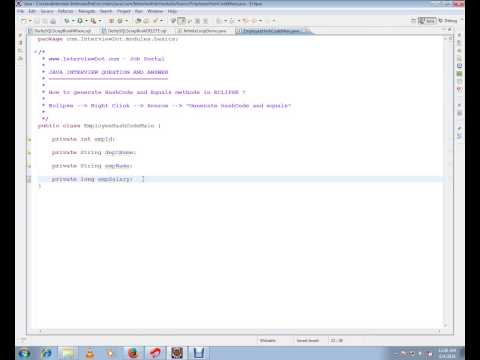
Task: Open the File menu
Action: 21,11
